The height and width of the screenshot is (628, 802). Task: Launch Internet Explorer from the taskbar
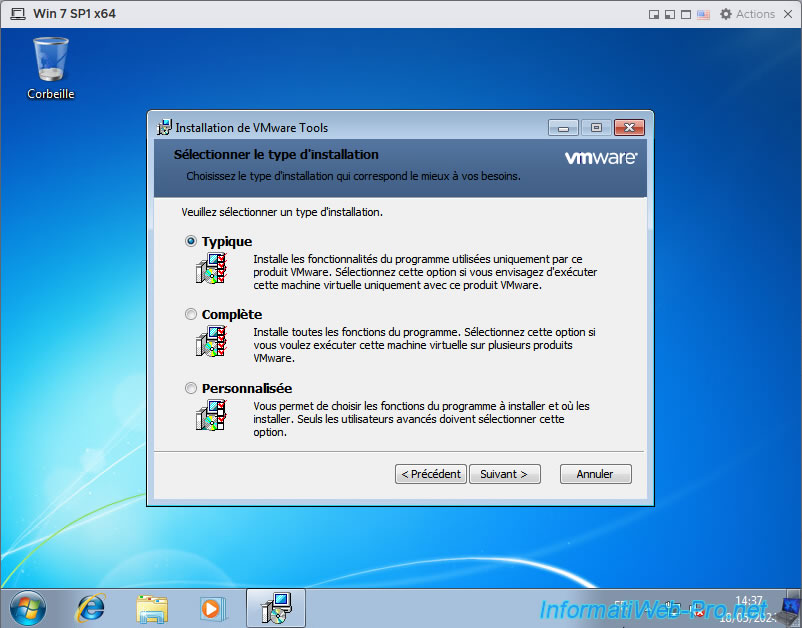91,607
